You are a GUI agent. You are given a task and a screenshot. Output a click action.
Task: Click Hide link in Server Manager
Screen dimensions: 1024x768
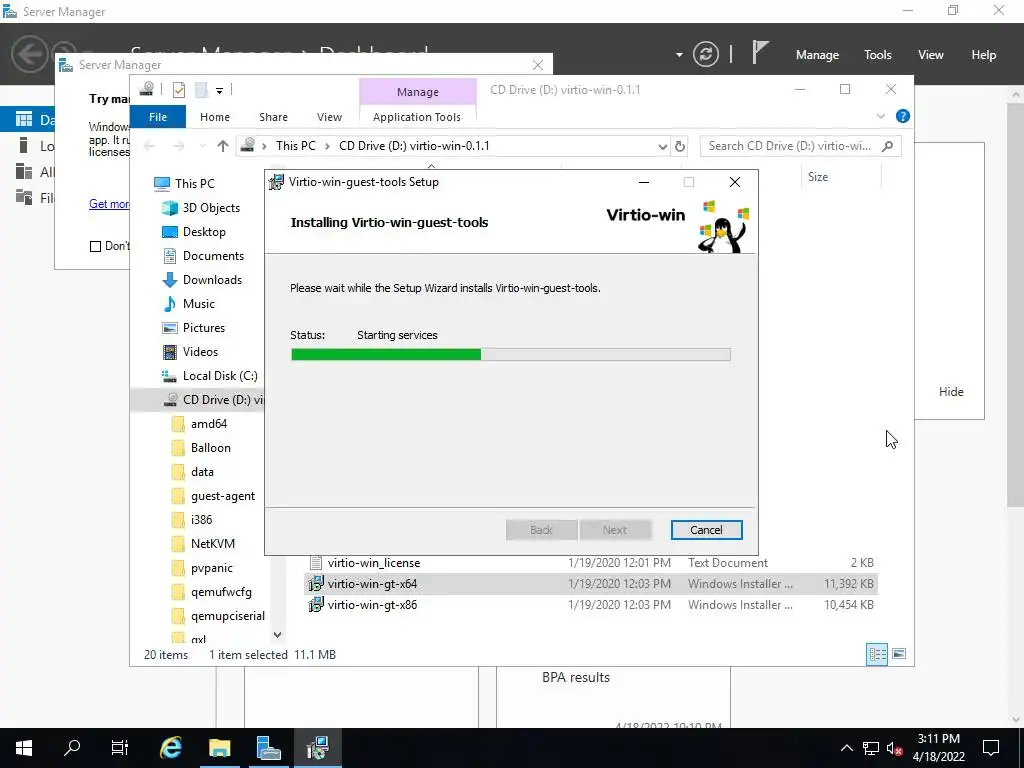click(x=951, y=392)
